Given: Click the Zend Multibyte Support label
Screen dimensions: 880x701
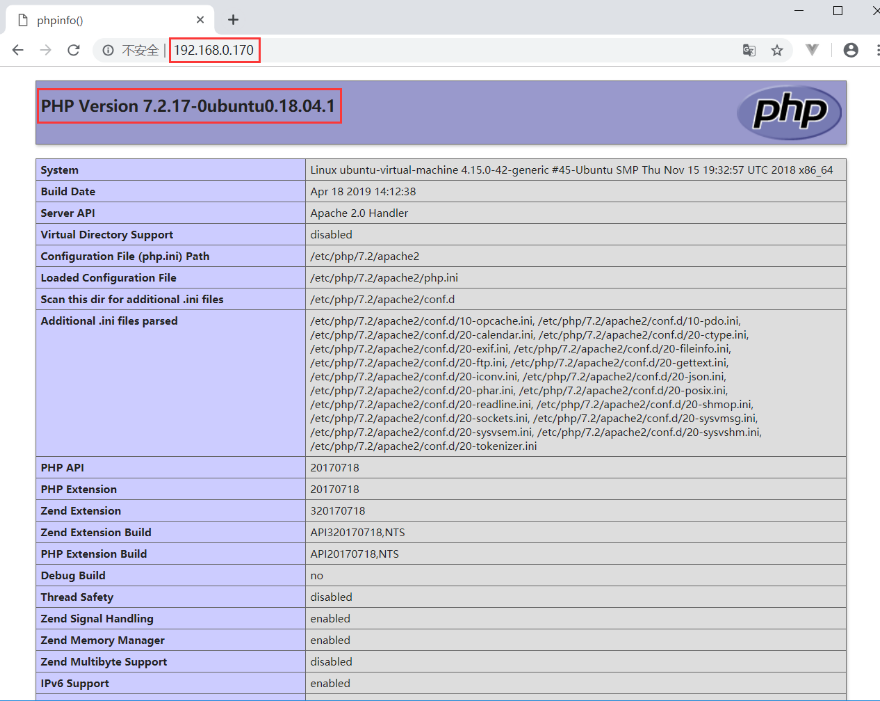Looking at the screenshot, I should click(x=104, y=662).
